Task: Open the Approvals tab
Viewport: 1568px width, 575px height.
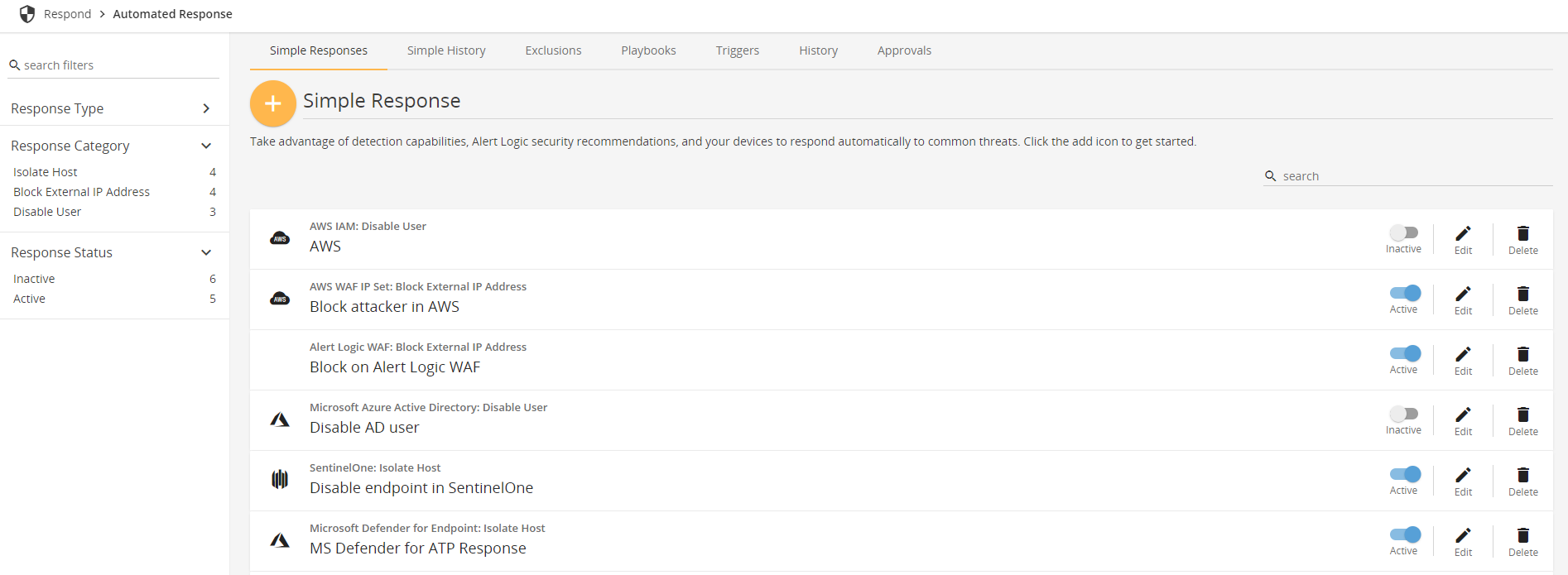Action: tap(904, 50)
